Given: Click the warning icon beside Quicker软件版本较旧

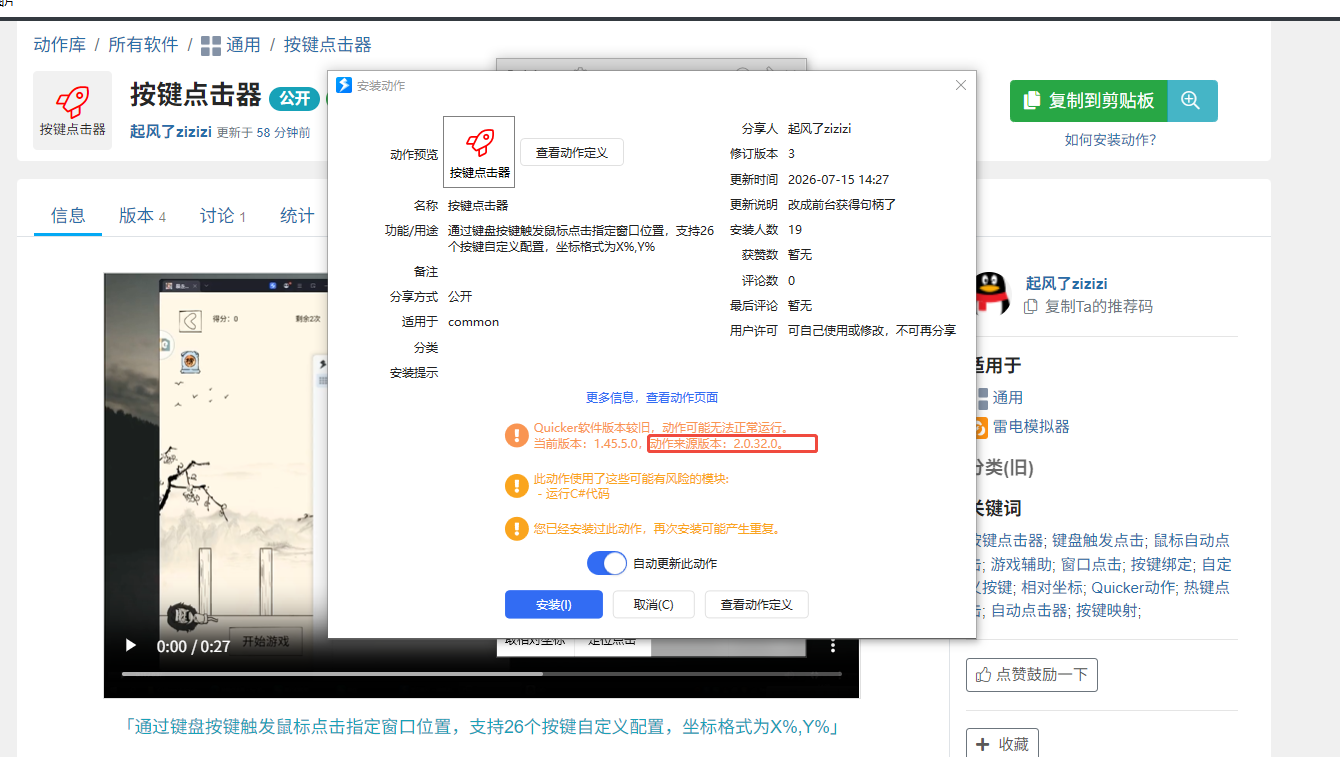Looking at the screenshot, I should click(516, 435).
